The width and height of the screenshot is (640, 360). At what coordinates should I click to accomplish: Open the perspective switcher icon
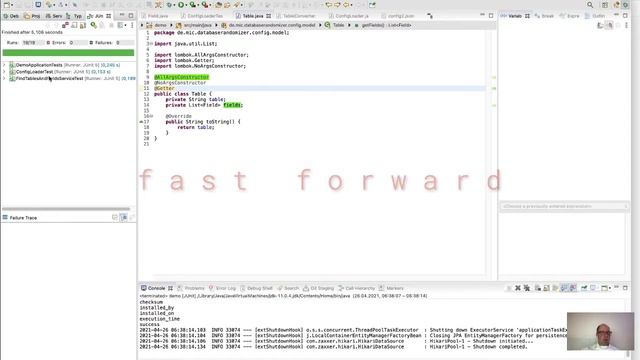(x=605, y=5)
